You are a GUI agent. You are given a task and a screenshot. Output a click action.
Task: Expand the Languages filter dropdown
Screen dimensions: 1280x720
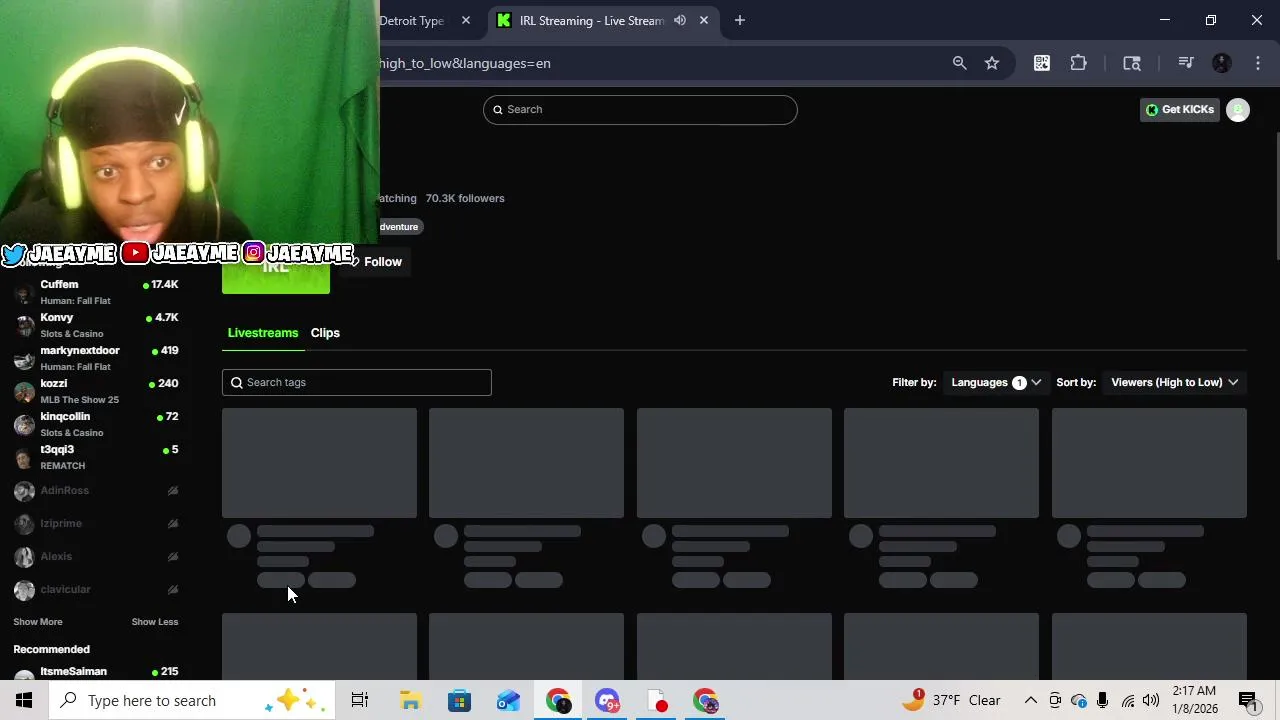(x=996, y=382)
